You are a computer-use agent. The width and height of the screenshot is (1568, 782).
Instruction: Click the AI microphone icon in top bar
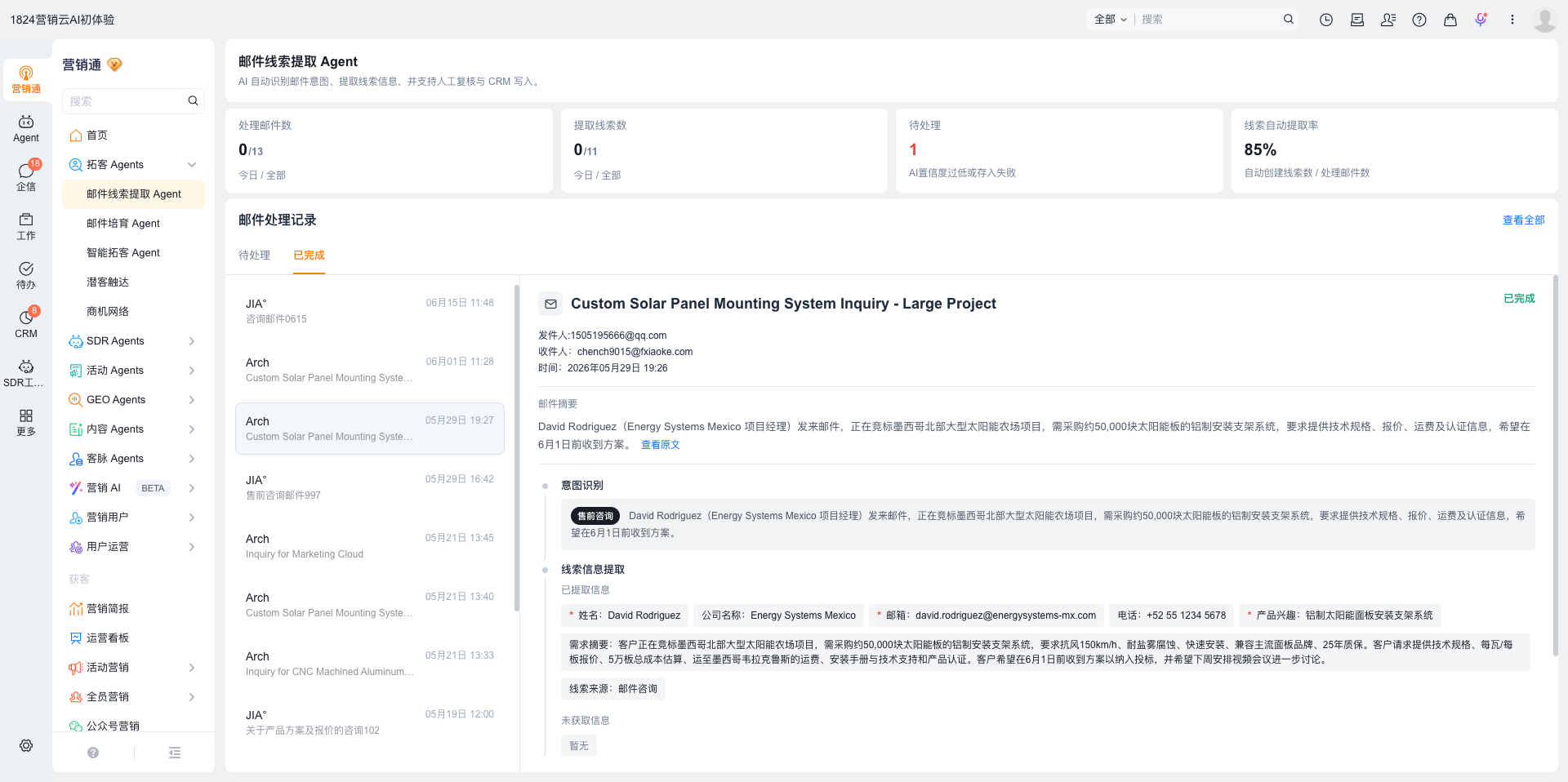coord(1481,20)
